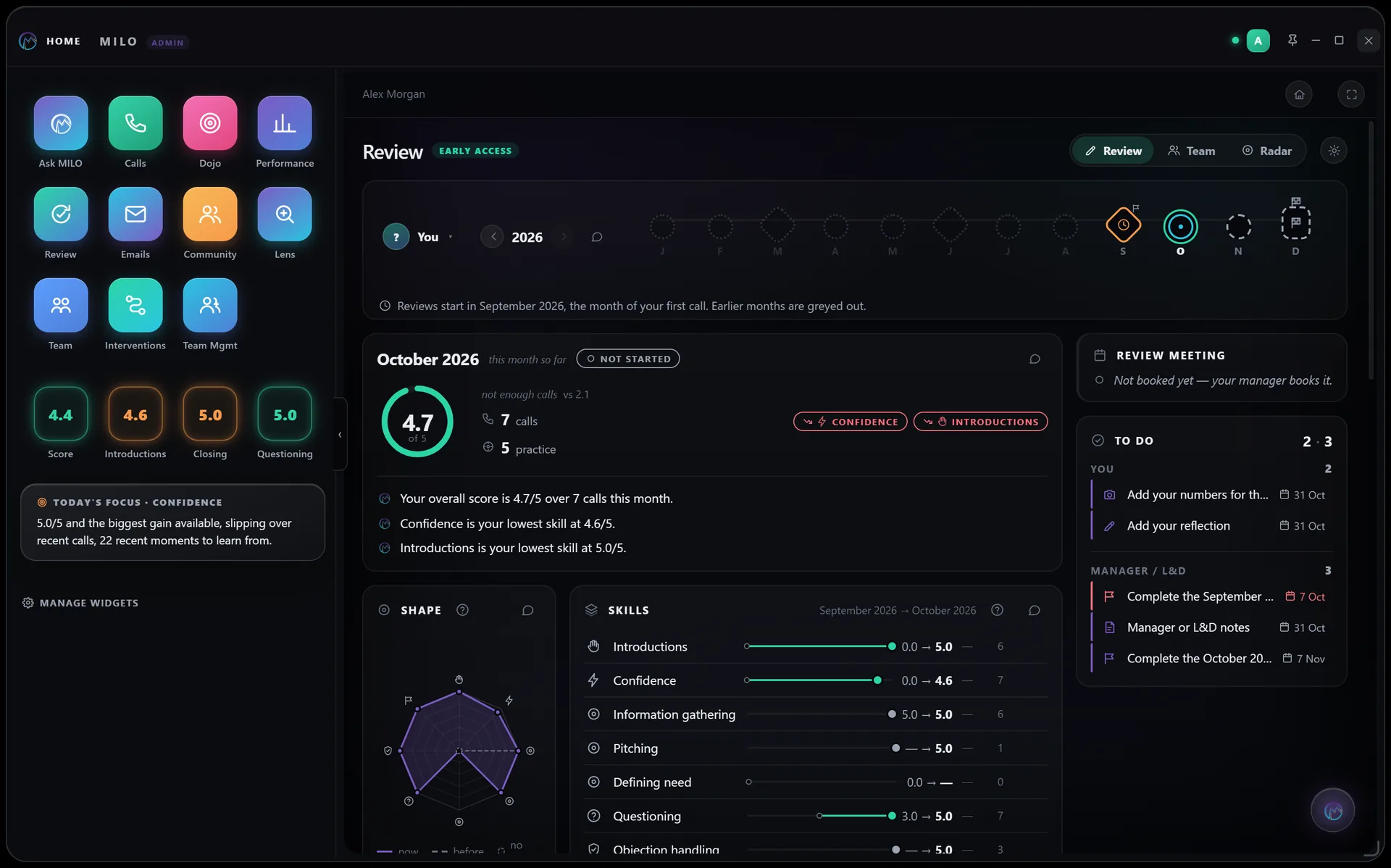1391x868 pixels.
Task: Enter fullscreen with the expand icon
Action: [x=1351, y=94]
